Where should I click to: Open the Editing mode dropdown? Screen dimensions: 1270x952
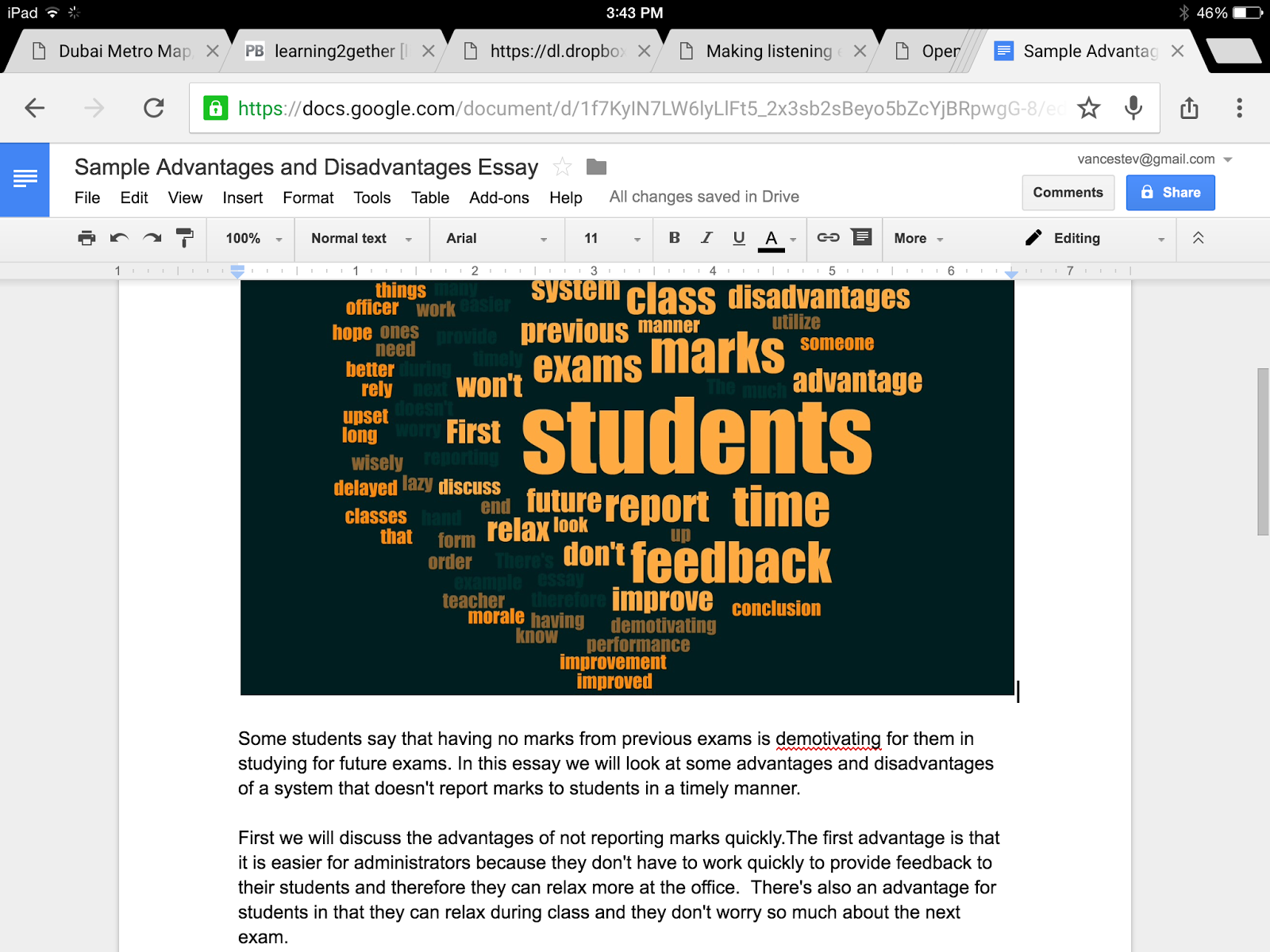pos(1095,239)
